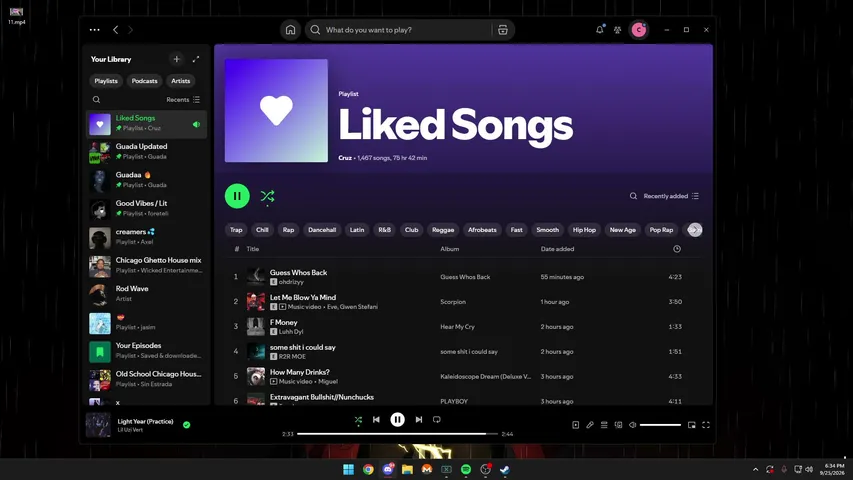Image resolution: width=853 pixels, height=480 pixels.
Task: Skip to next track
Action: tap(418, 420)
